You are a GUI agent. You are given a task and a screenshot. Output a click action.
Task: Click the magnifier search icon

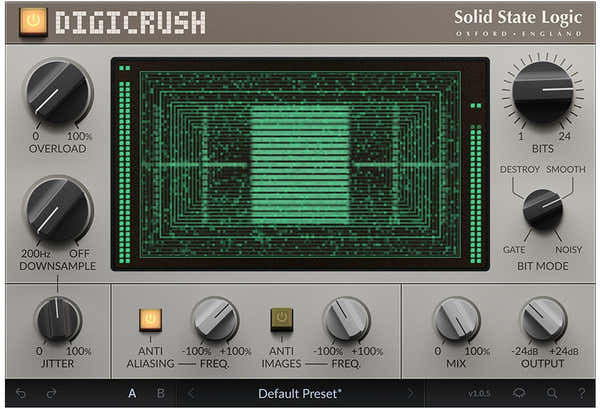(551, 393)
